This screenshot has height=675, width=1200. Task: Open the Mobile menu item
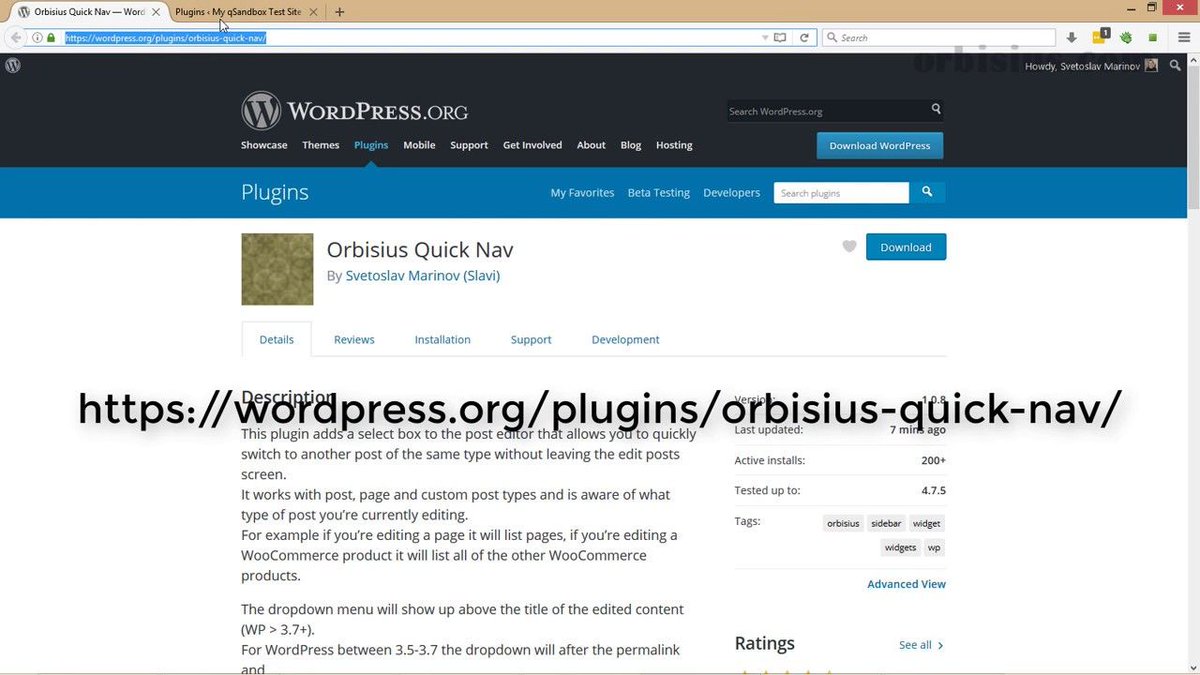pyautogui.click(x=419, y=145)
